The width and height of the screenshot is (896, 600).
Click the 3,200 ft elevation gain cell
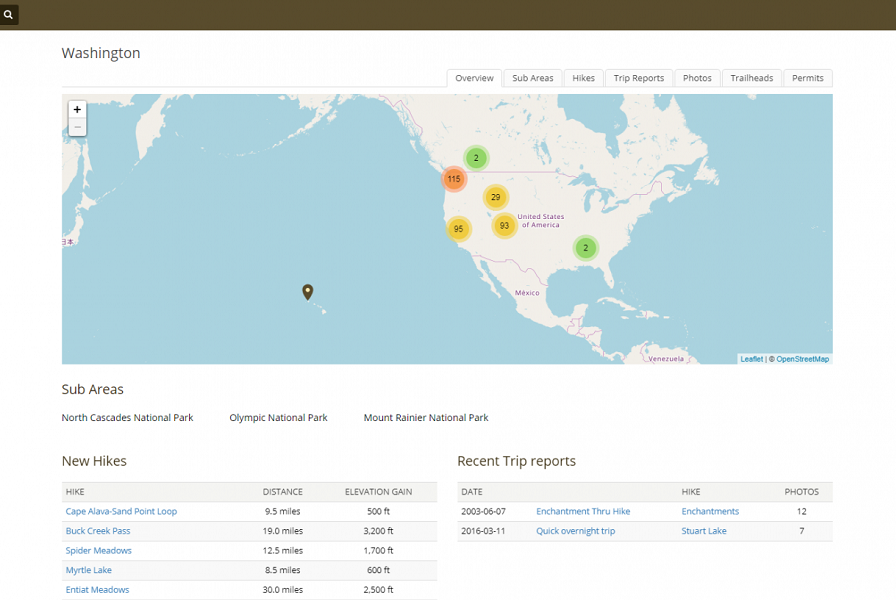[x=378, y=531]
